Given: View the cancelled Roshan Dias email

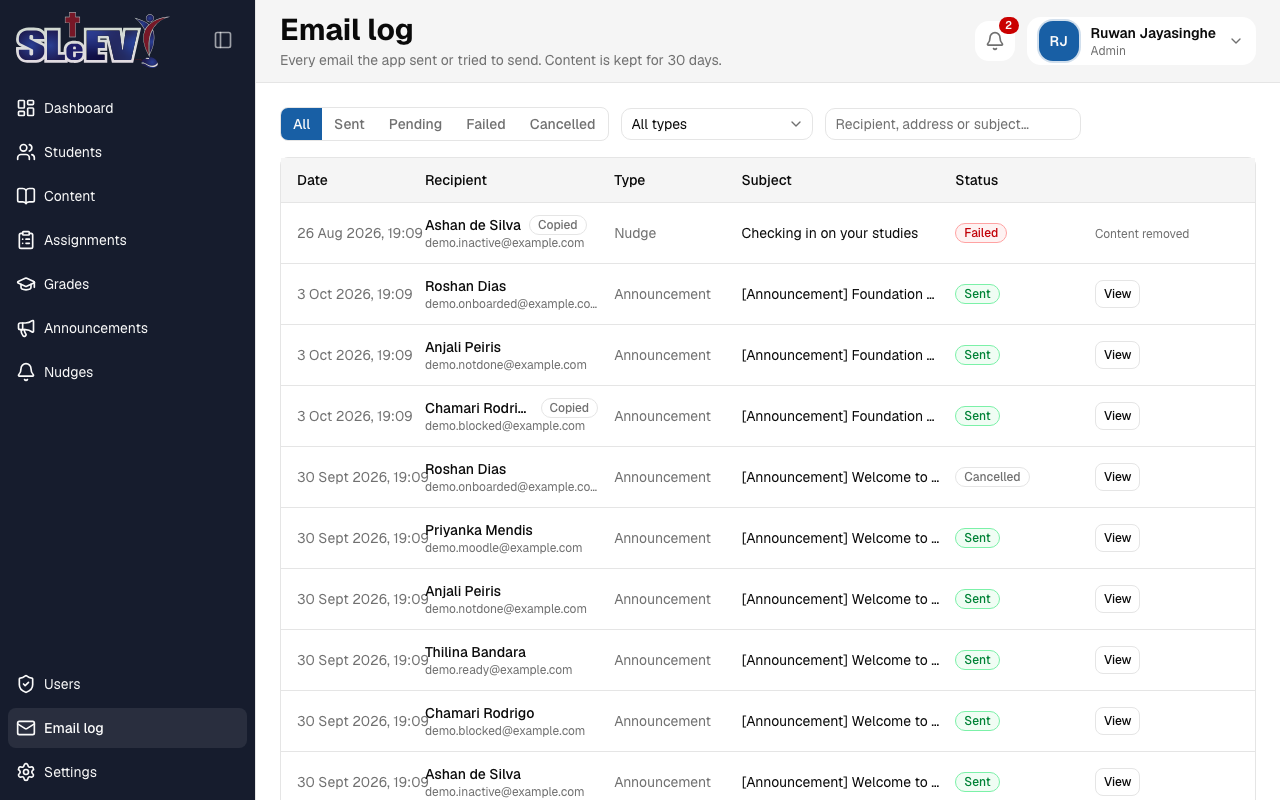Looking at the screenshot, I should pos(1117,477).
